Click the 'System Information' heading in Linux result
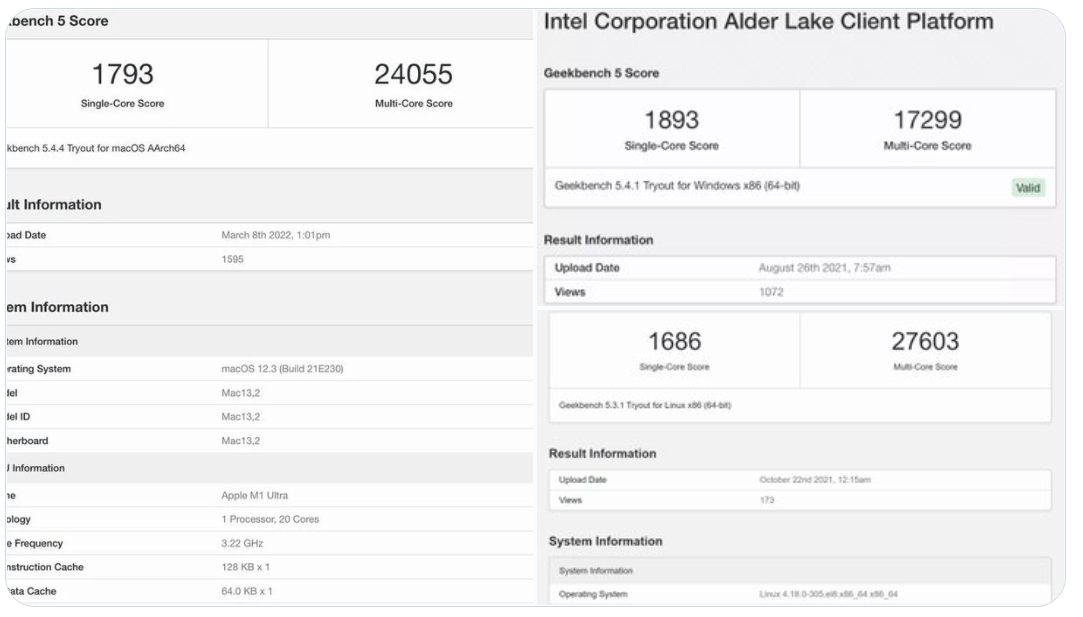The image size is (1083, 617). 605,542
